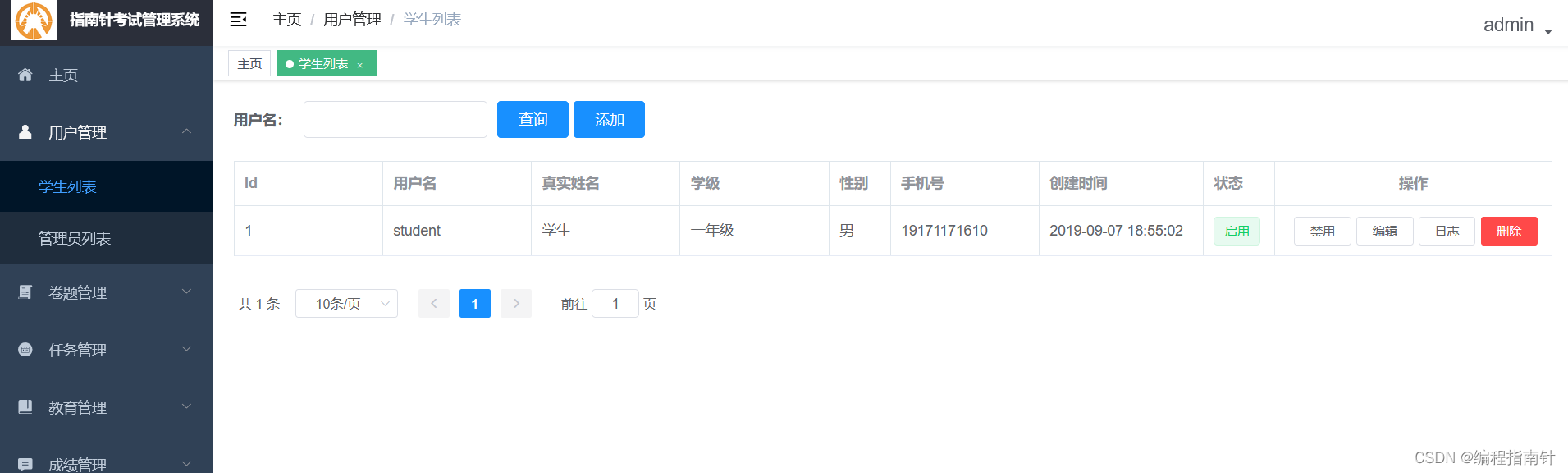Close the 学生列表 tab
Screen dimensions: 1568x473
point(359,65)
